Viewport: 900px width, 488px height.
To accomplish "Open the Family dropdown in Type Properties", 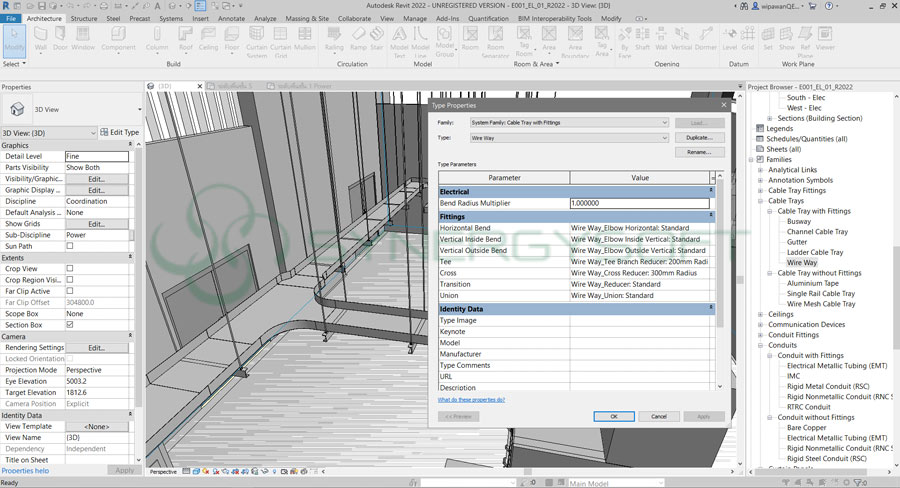I will (568, 123).
